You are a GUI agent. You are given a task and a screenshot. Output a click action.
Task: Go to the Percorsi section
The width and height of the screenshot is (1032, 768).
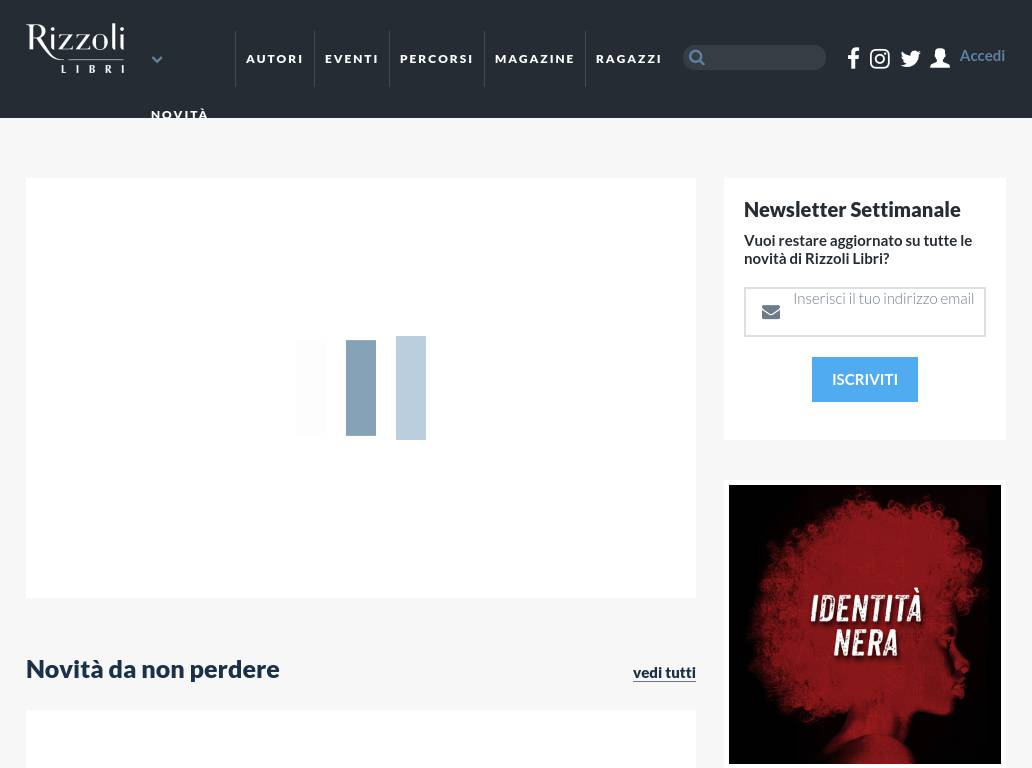437,59
